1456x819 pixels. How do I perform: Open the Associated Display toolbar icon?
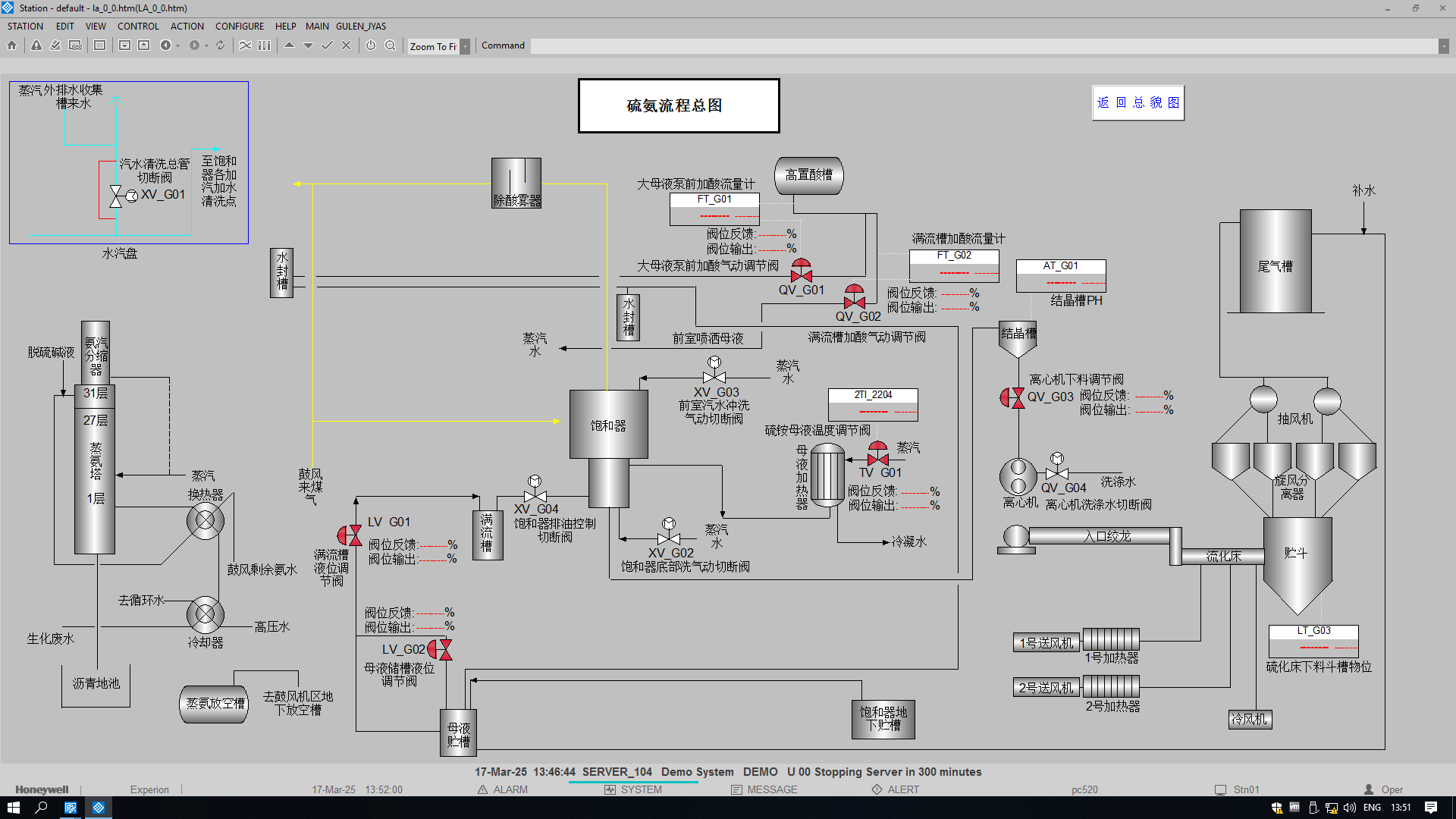[75, 45]
